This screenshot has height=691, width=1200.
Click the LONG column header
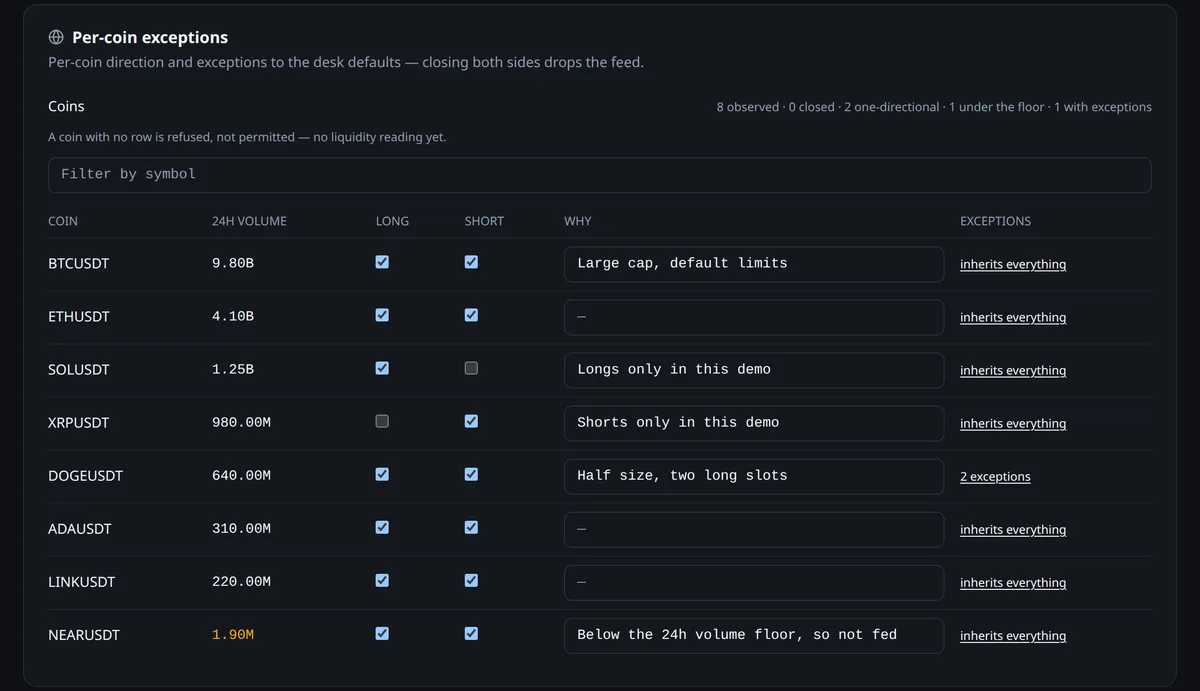tap(392, 221)
